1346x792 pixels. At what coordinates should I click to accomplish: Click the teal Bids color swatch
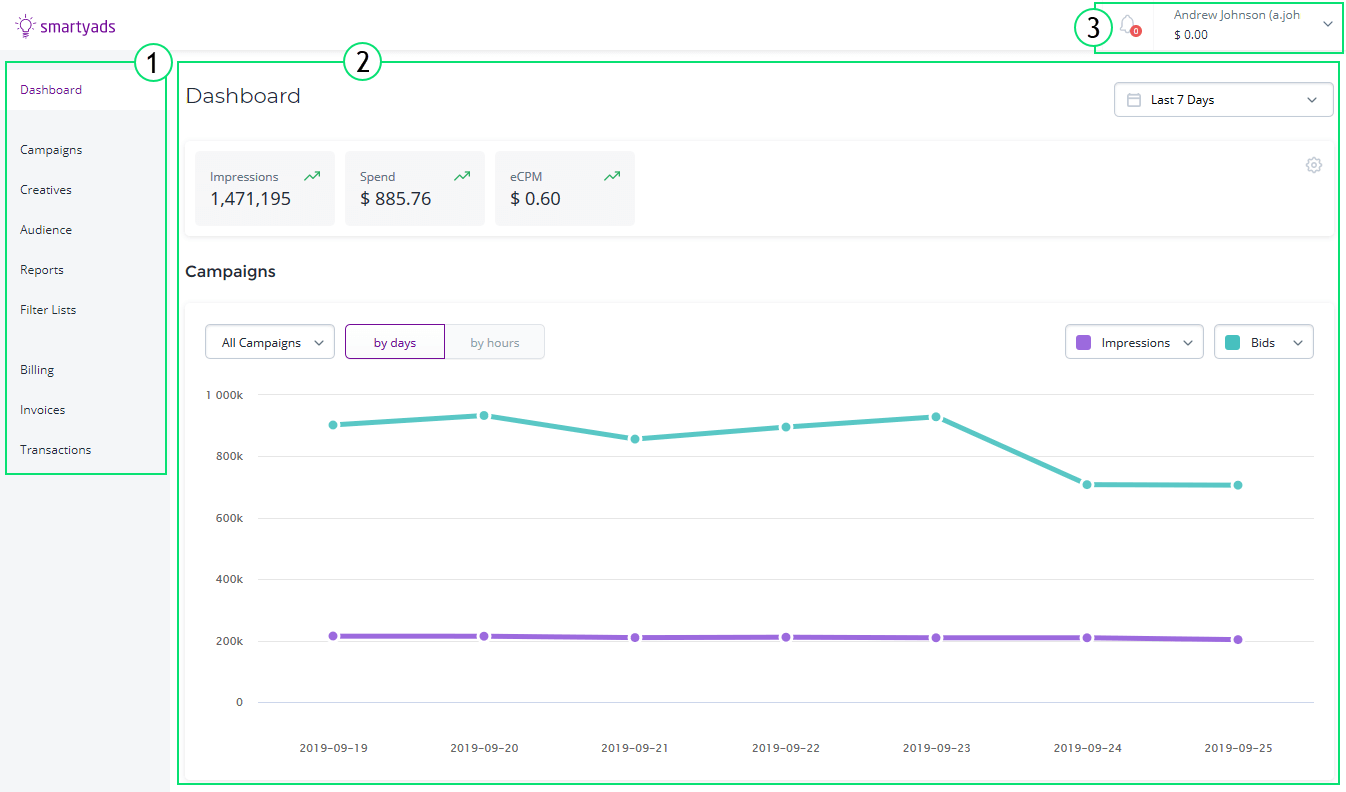pyautogui.click(x=1233, y=342)
